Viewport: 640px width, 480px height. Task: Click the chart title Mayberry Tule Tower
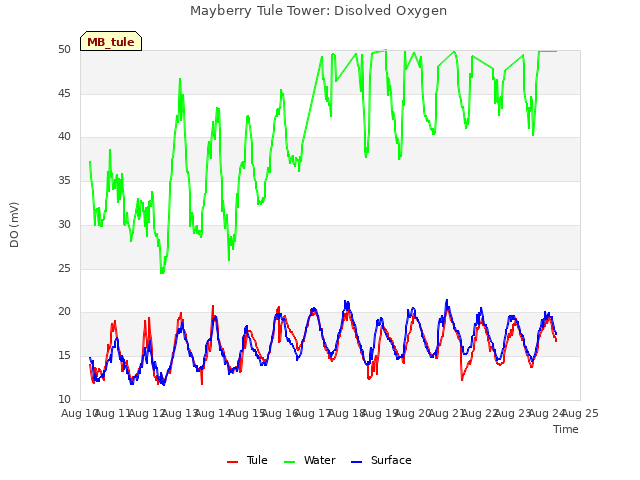pyautogui.click(x=318, y=11)
